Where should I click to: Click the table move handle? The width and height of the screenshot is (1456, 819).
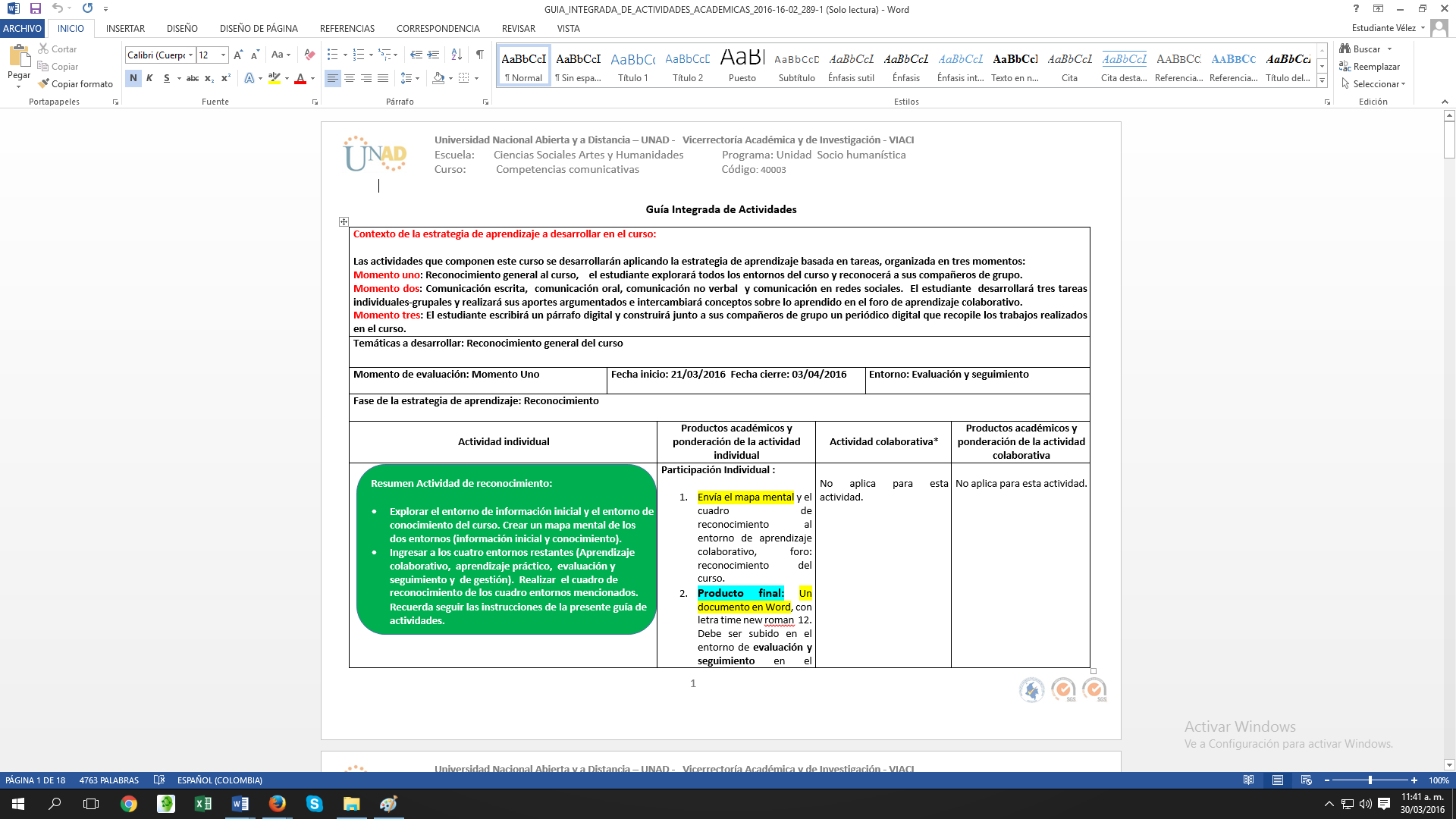[344, 221]
